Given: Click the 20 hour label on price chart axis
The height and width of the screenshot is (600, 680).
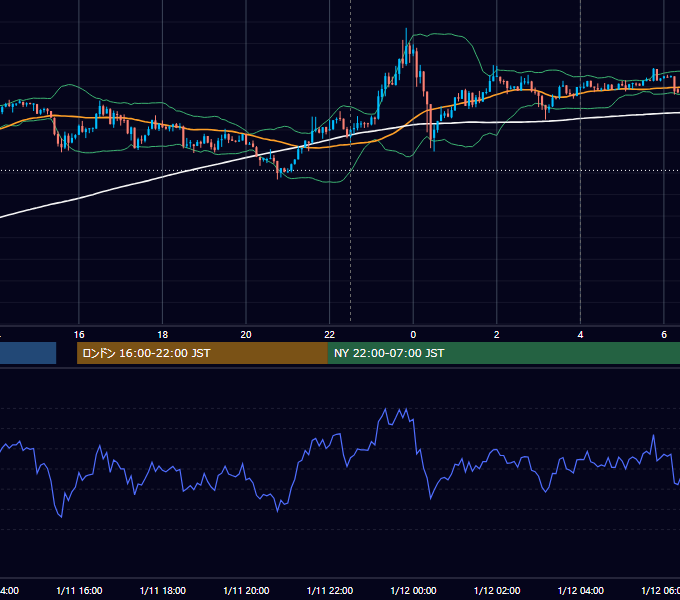Looking at the screenshot, I should [x=246, y=335].
